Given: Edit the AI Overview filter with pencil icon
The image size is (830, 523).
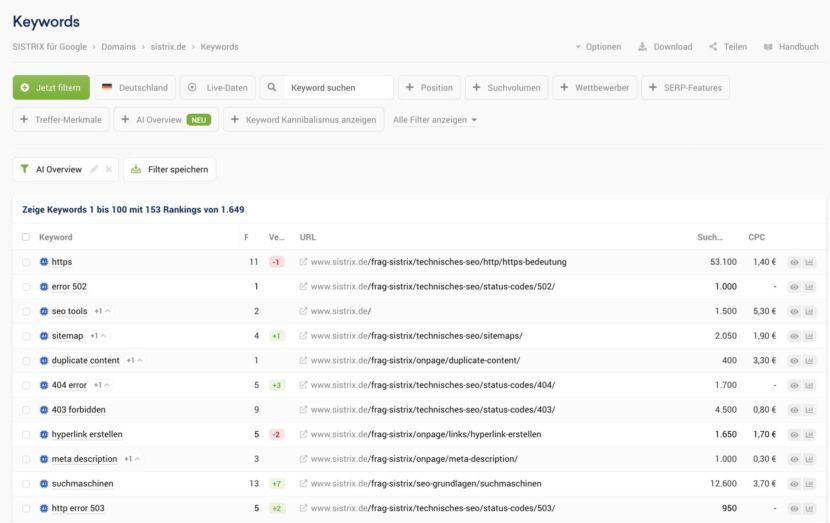Looking at the screenshot, I should 94,169.
